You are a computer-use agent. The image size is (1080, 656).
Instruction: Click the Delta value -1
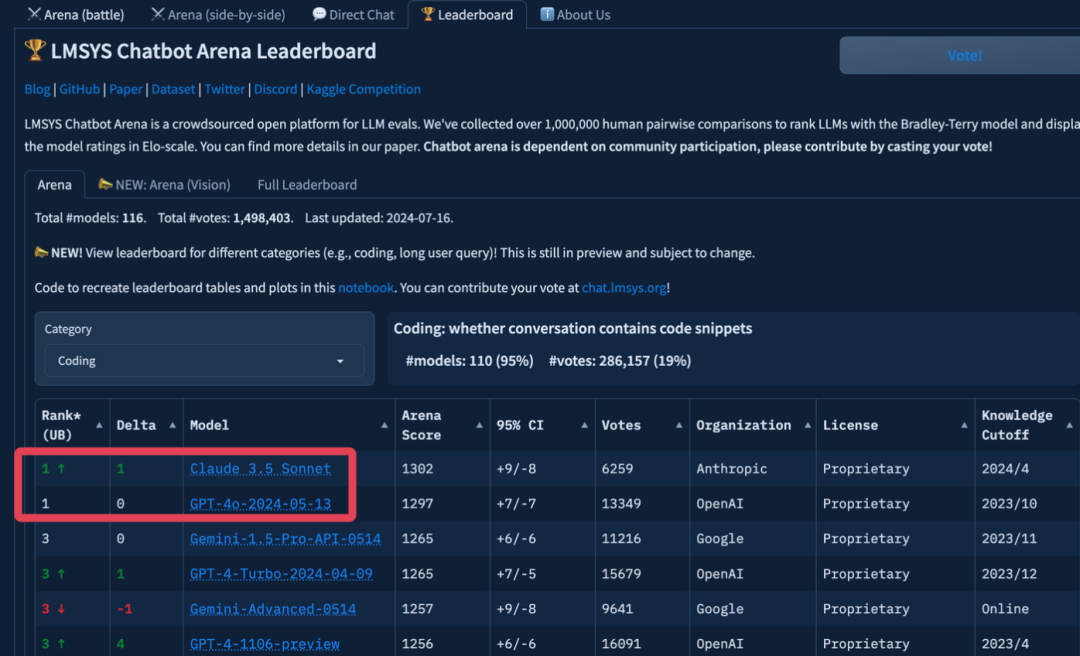[x=124, y=609]
